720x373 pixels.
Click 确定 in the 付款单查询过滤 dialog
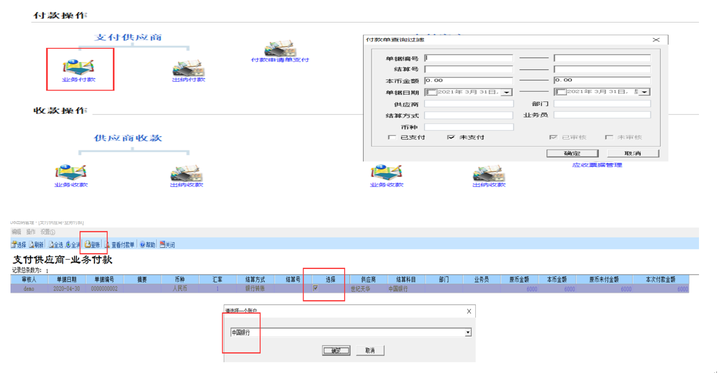pos(572,153)
